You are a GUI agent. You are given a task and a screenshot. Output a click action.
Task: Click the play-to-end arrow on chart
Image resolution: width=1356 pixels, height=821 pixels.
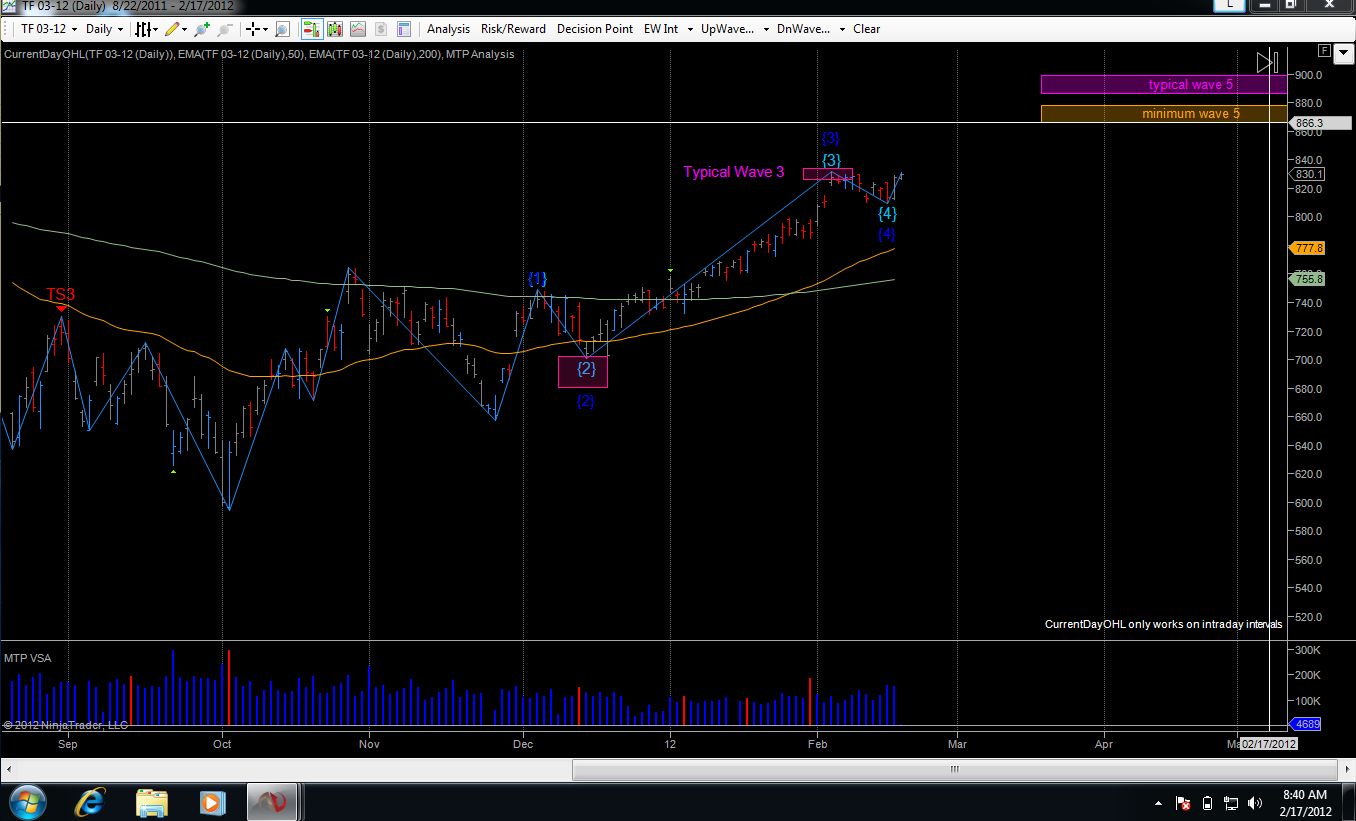(1267, 62)
